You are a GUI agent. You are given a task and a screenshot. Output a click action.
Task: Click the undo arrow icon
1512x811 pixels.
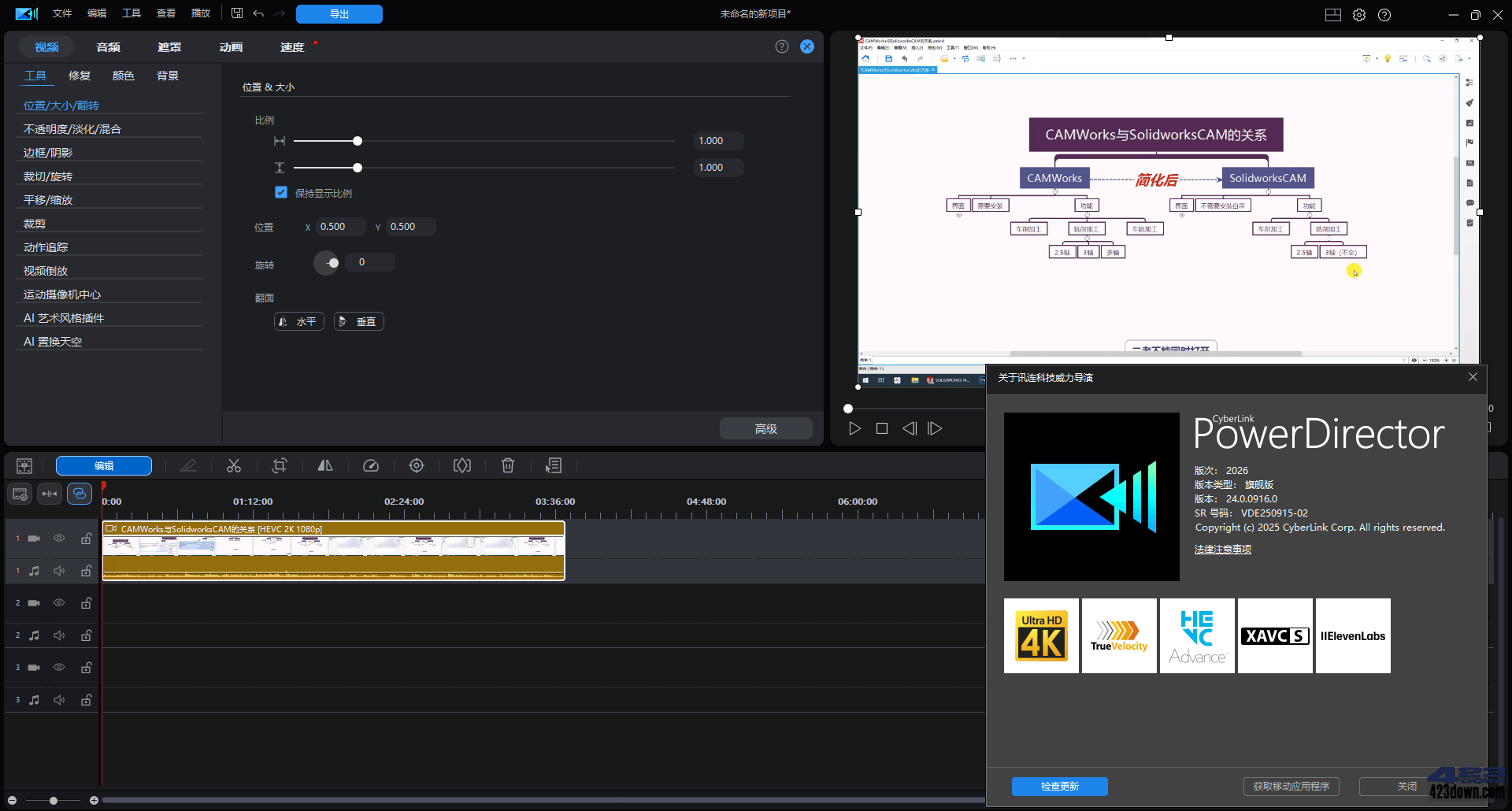click(258, 13)
